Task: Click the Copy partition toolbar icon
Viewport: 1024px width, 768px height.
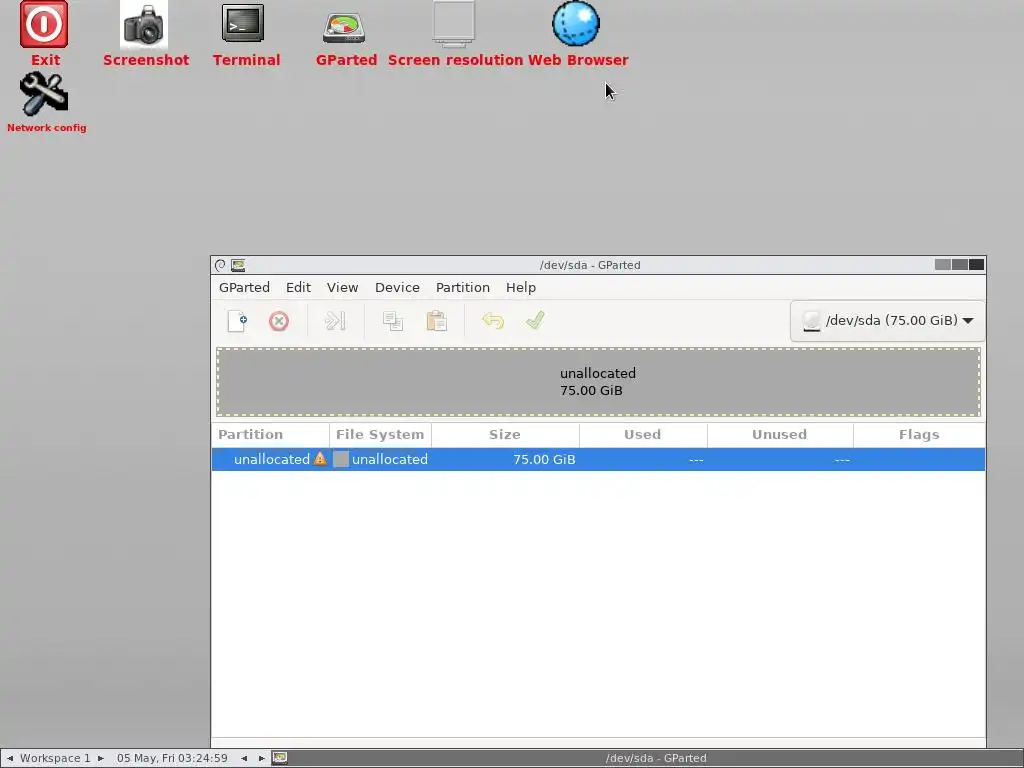Action: click(x=392, y=321)
